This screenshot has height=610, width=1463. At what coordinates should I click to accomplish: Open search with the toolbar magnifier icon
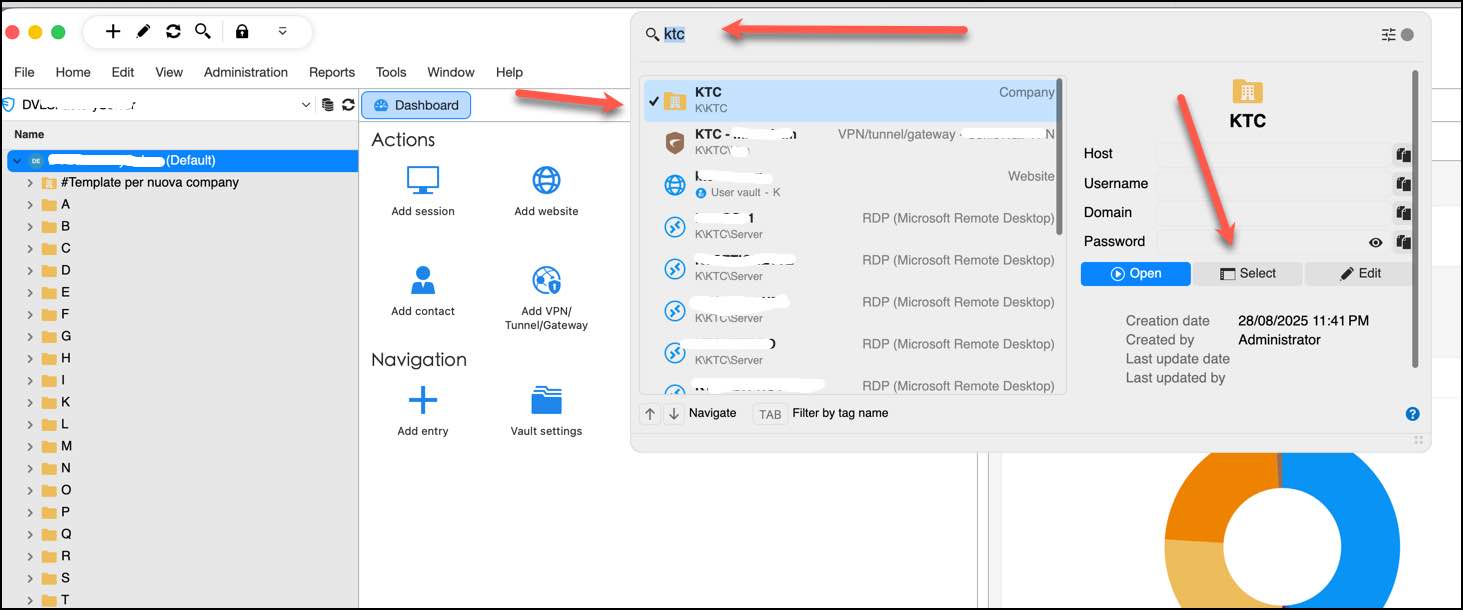[203, 32]
